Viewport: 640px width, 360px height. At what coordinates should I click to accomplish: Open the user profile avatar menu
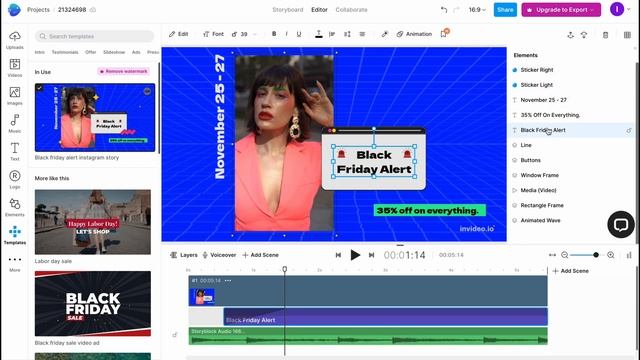[617, 9]
